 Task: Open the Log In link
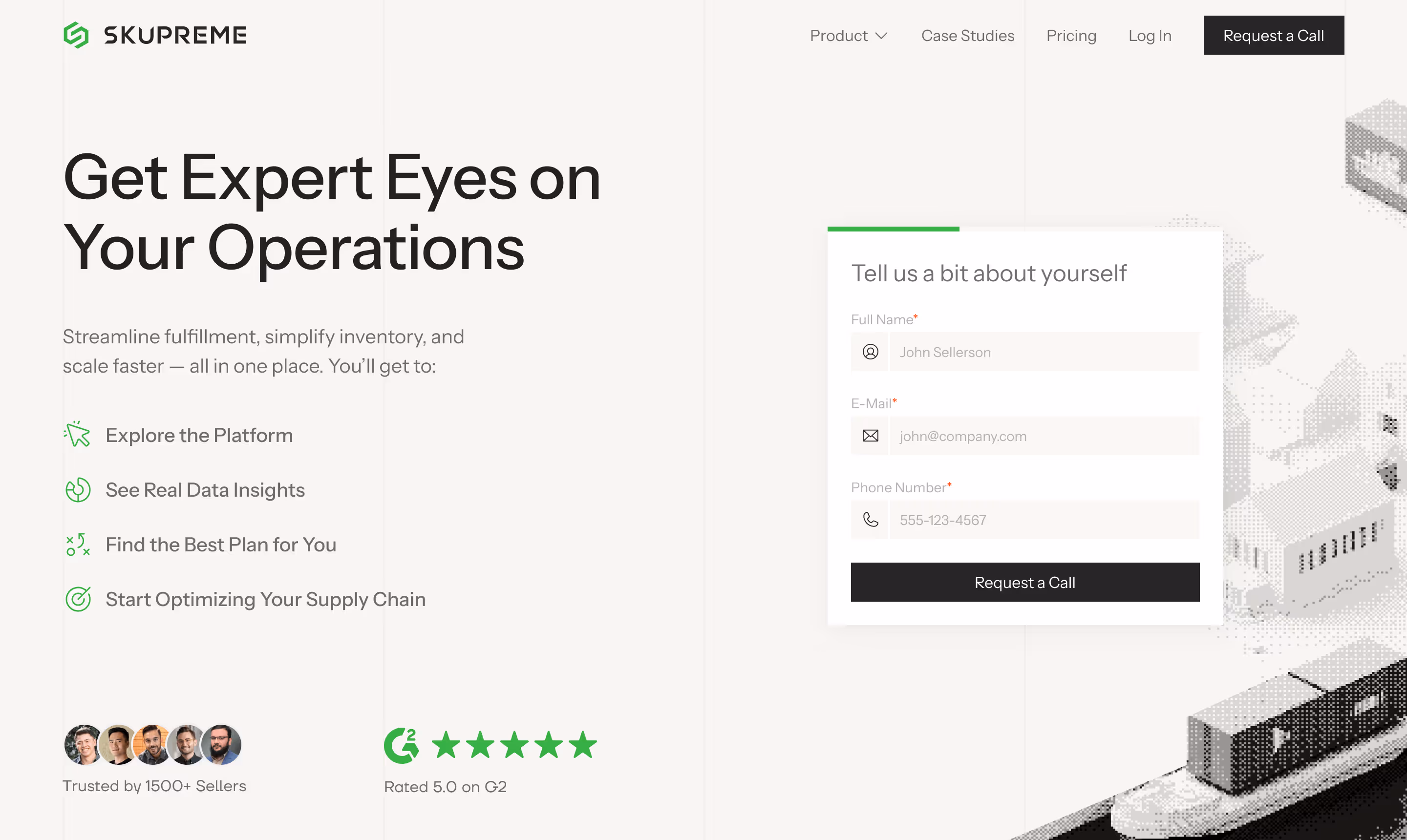coord(1150,36)
